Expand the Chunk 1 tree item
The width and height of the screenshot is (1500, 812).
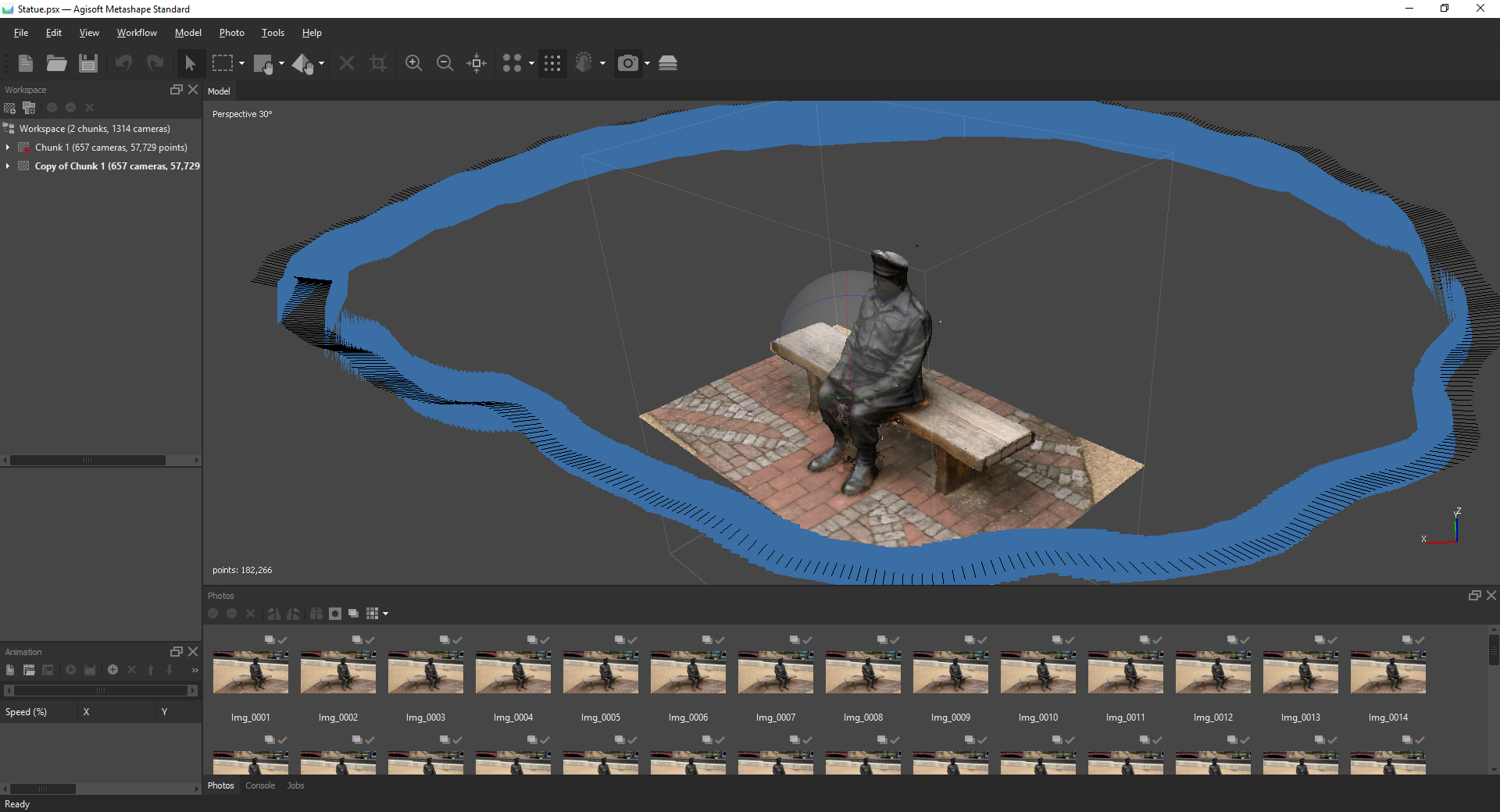8,148
